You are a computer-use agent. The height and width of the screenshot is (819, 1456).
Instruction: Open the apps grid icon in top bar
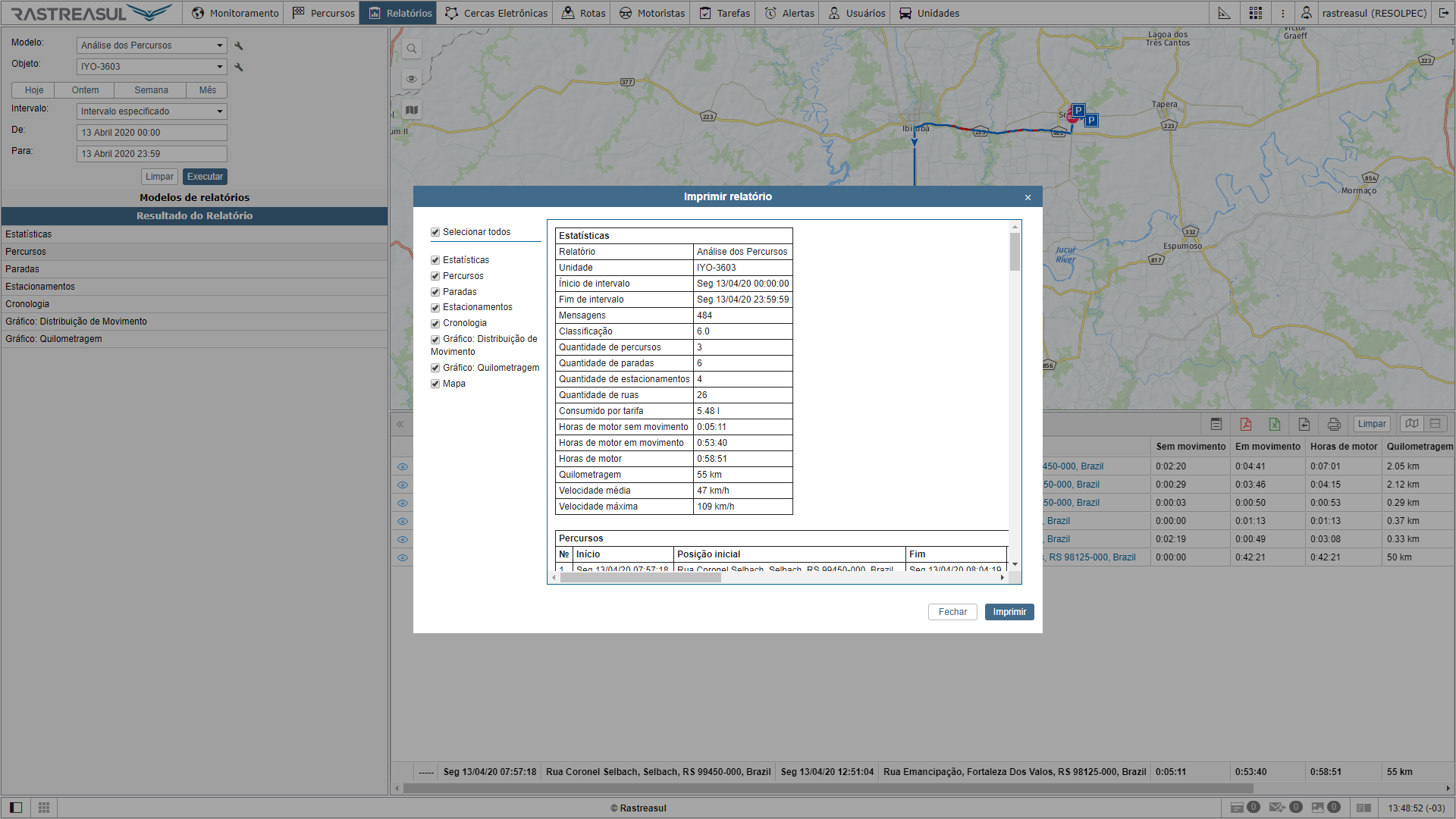(x=1256, y=13)
